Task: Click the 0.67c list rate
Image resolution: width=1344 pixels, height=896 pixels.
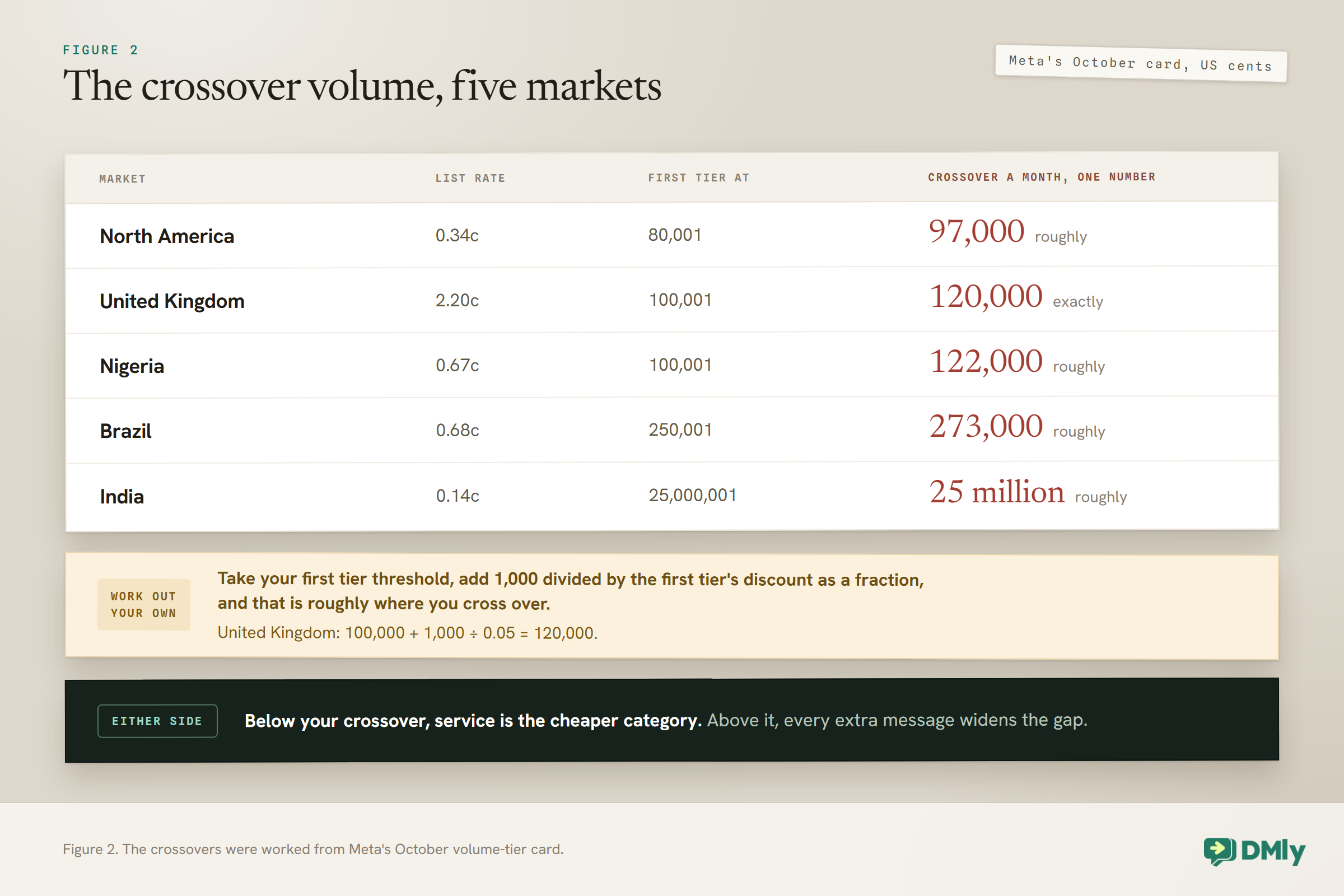Action: coord(457,365)
